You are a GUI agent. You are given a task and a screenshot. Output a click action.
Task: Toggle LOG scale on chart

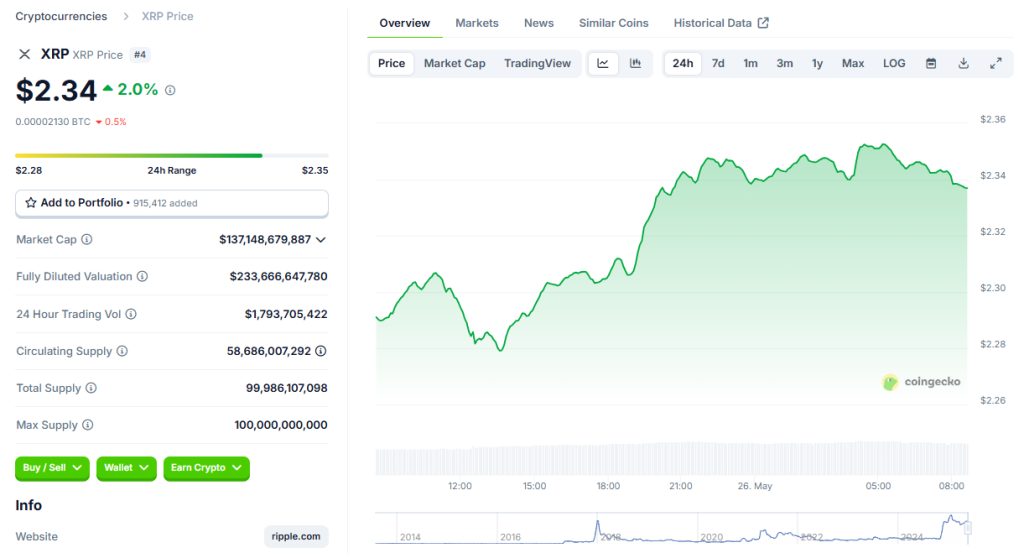click(894, 63)
